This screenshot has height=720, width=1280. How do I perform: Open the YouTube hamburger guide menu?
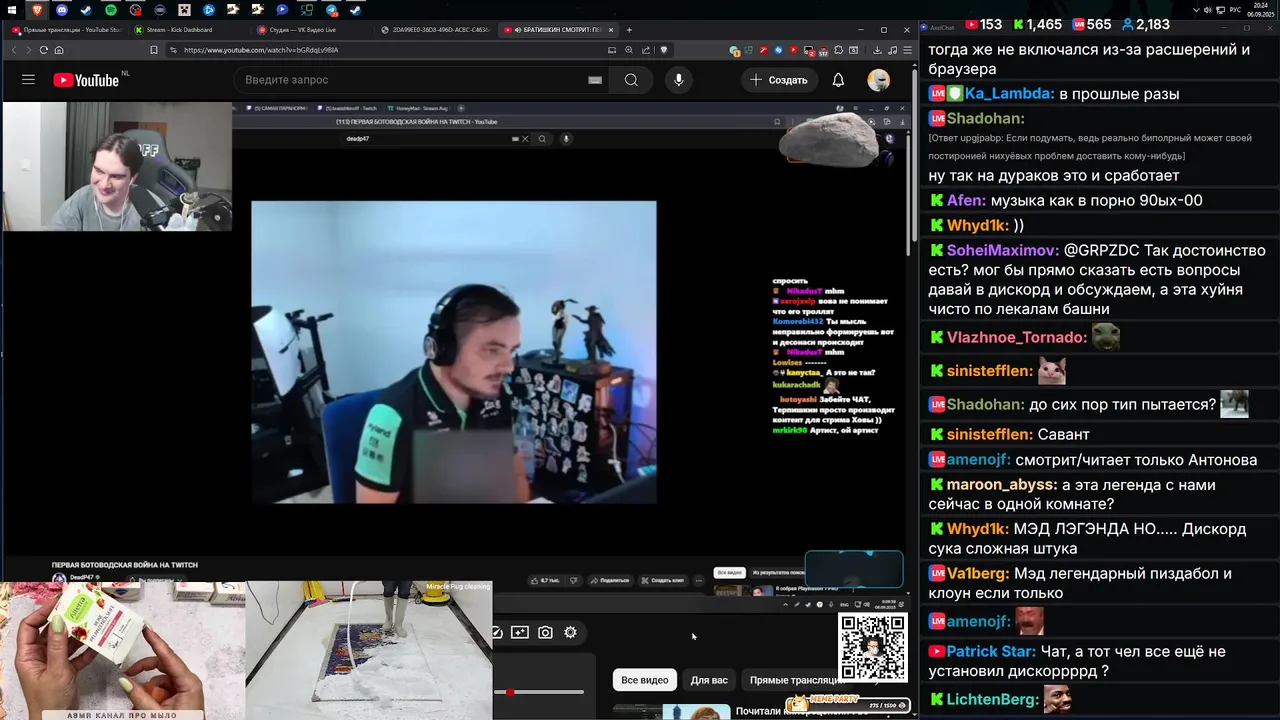point(28,80)
